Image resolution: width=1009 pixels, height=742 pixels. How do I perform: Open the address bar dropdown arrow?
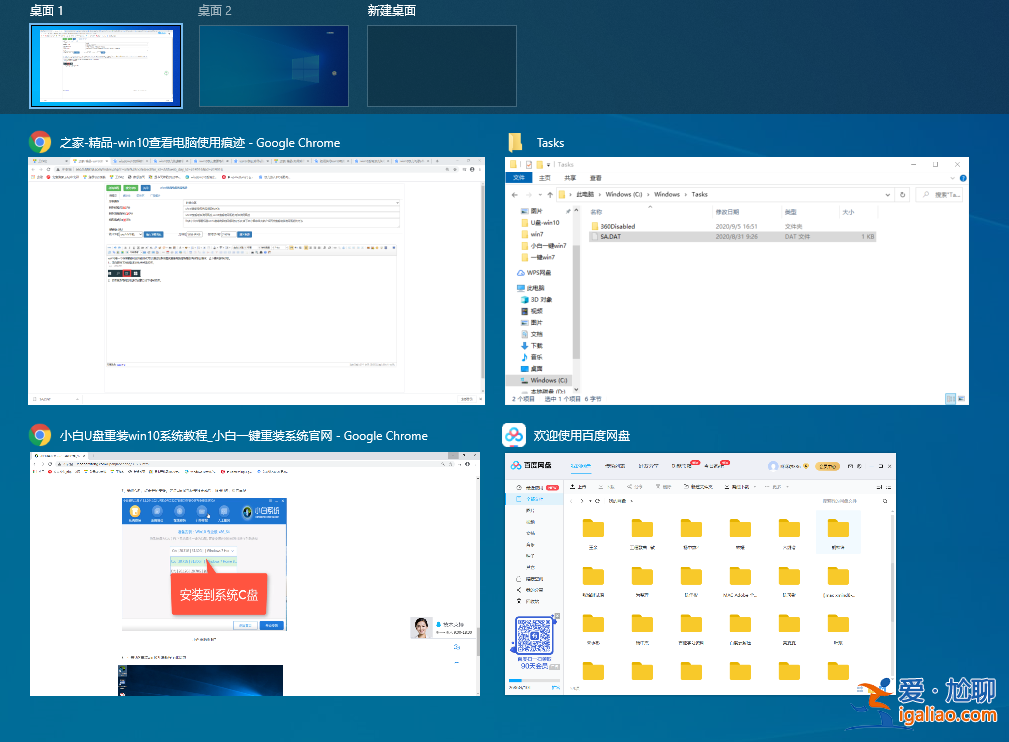pos(887,194)
